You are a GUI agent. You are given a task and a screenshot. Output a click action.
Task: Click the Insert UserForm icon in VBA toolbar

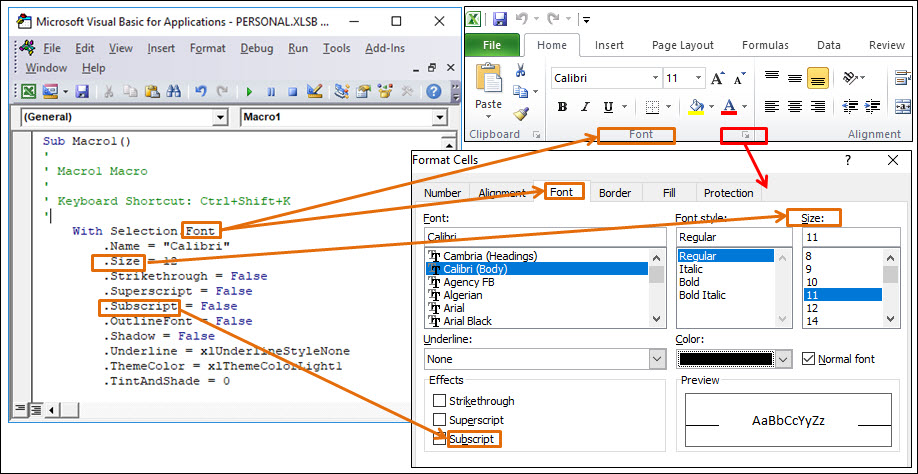(x=50, y=92)
